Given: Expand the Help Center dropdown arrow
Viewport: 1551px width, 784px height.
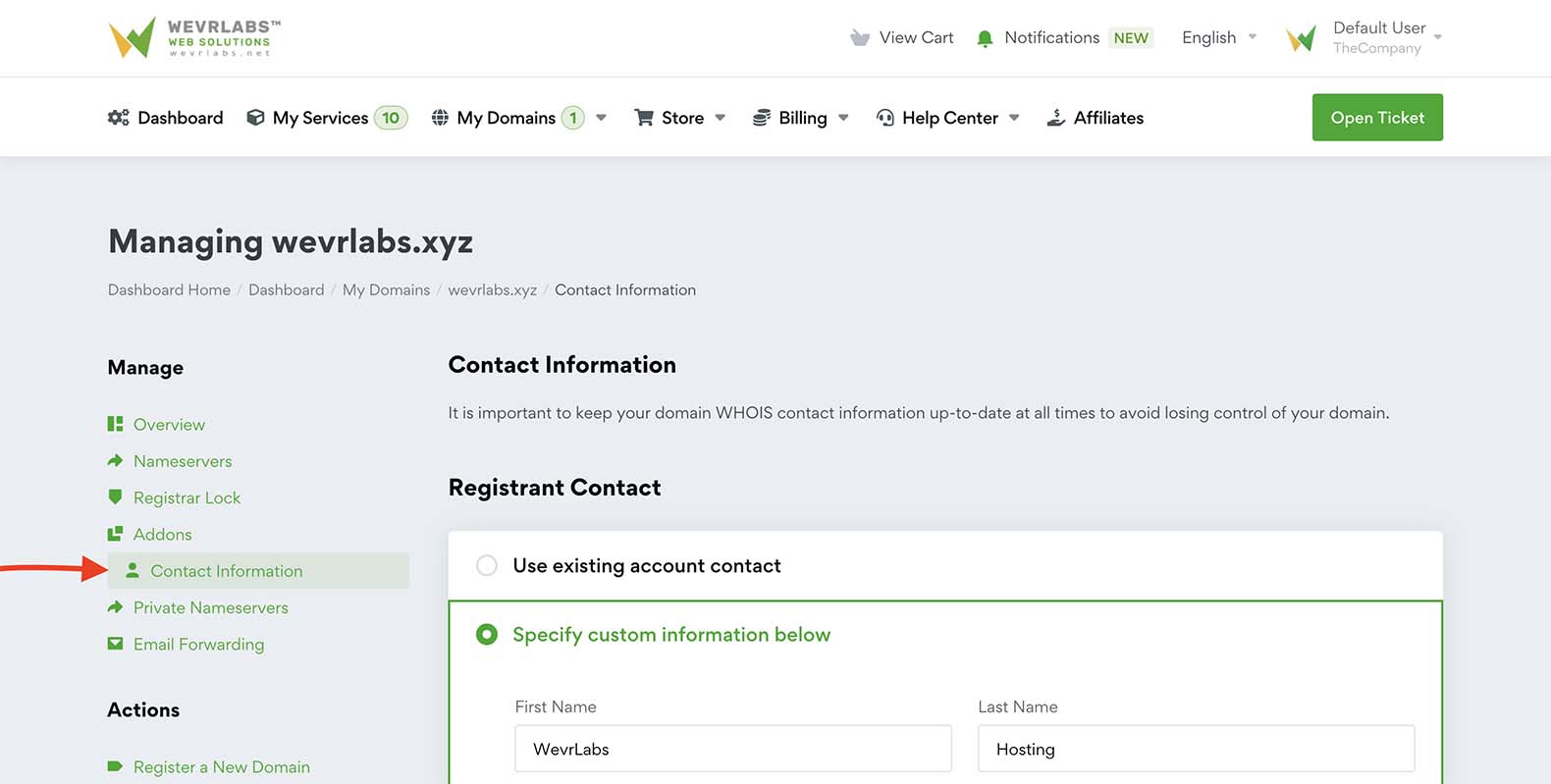Looking at the screenshot, I should 1014,118.
